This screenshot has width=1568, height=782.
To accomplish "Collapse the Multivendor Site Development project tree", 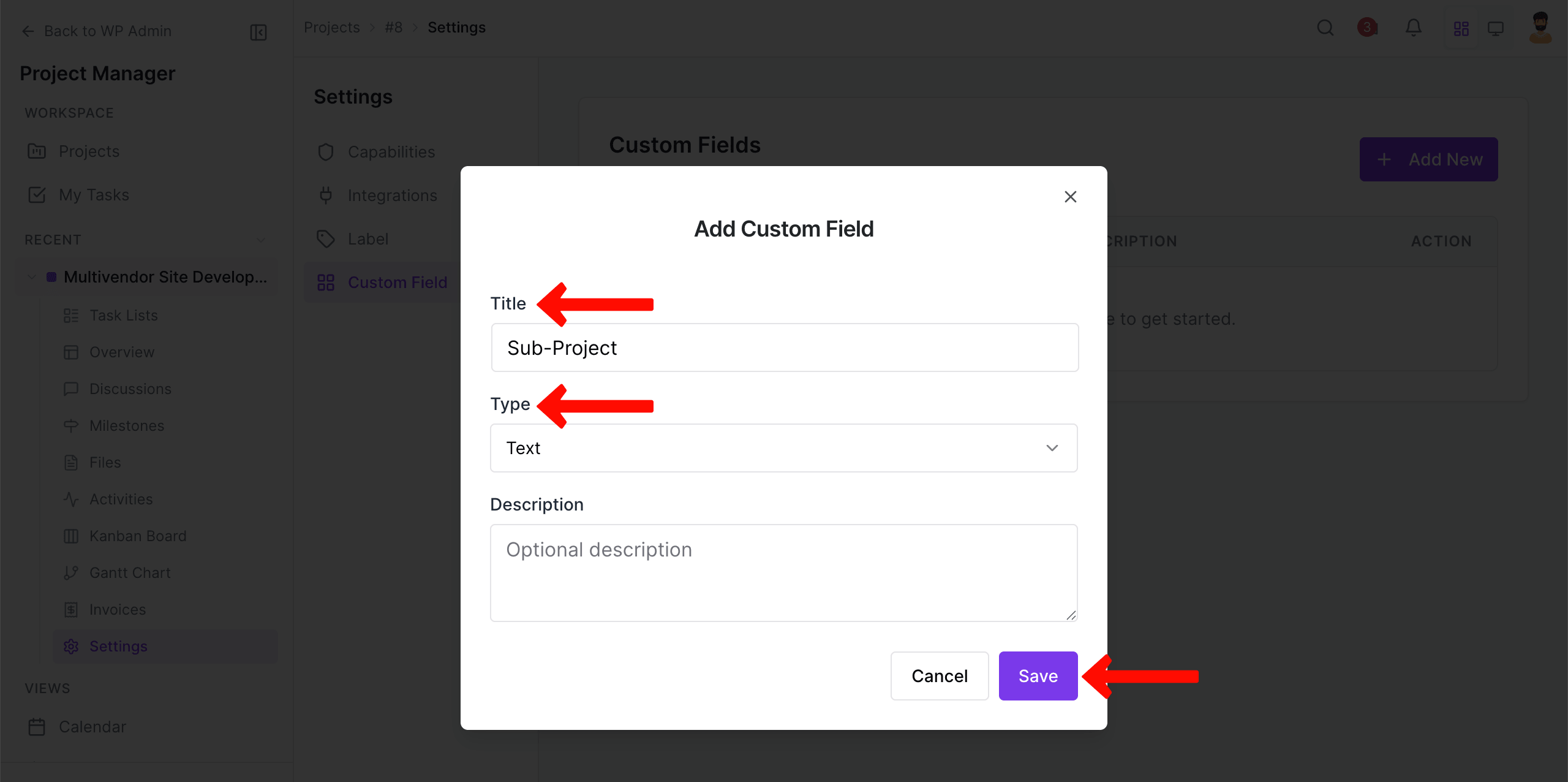I will (x=32, y=277).
